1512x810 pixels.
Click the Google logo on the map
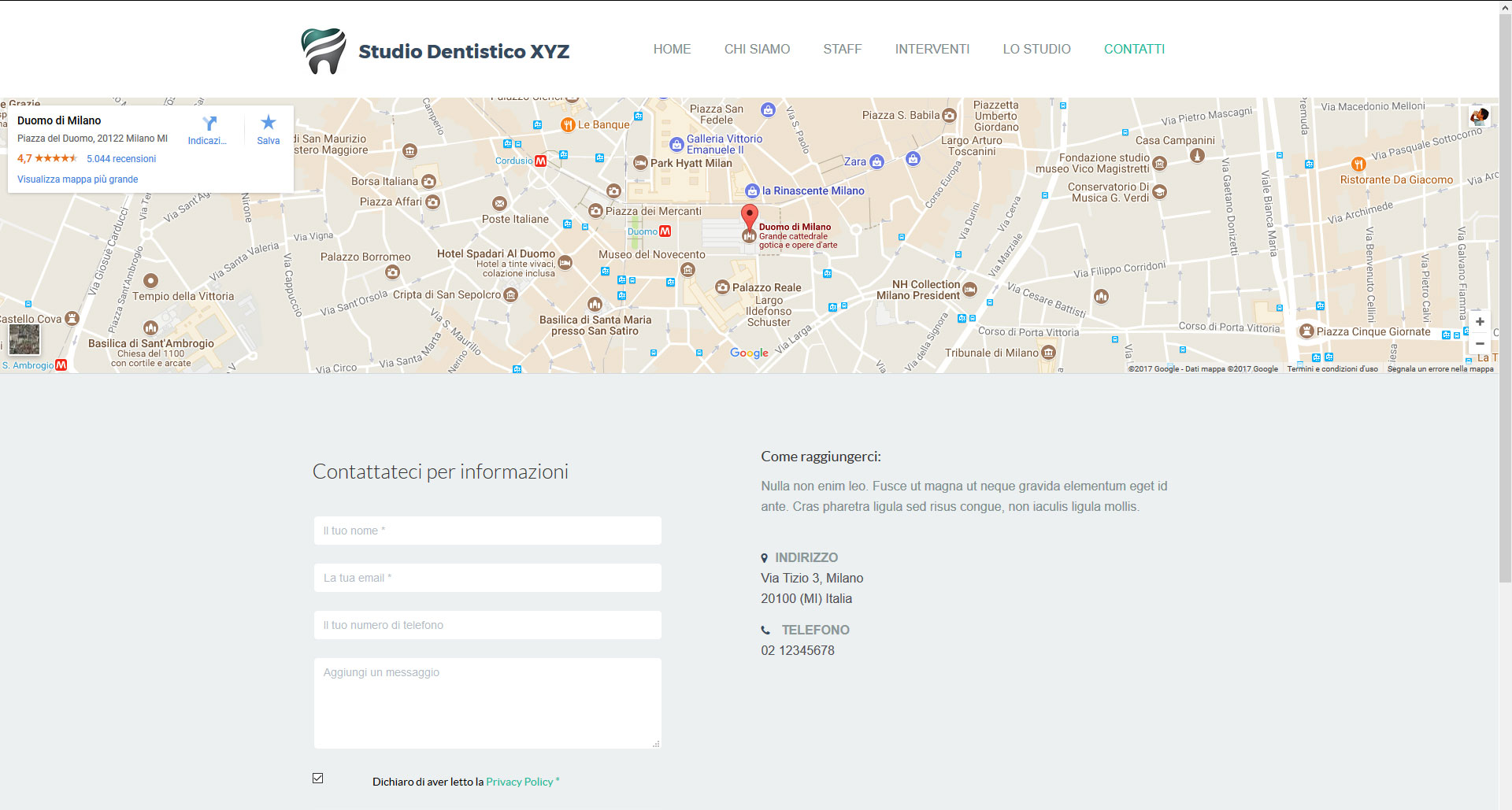click(x=749, y=353)
